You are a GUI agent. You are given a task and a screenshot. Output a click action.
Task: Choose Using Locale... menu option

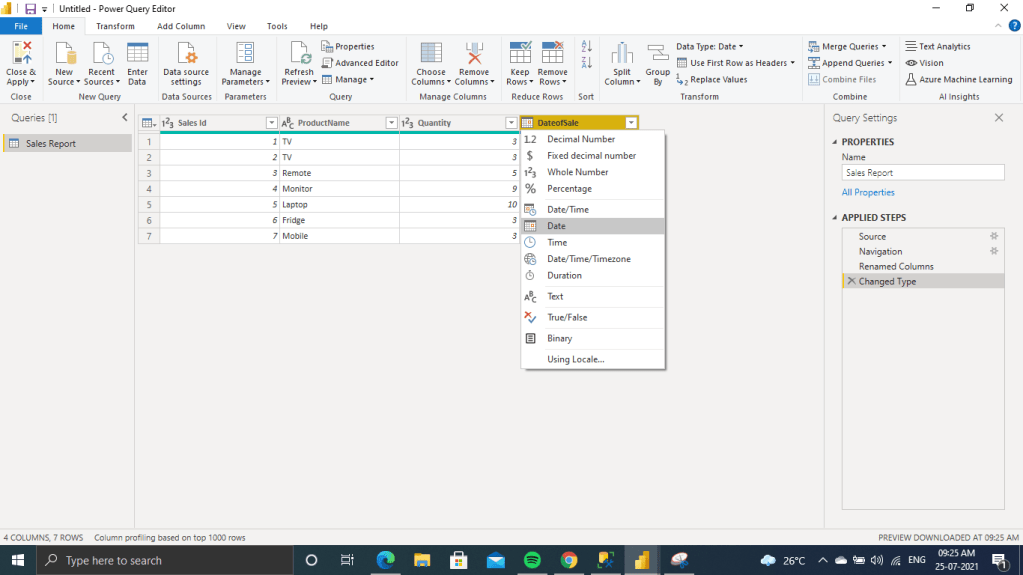point(575,359)
